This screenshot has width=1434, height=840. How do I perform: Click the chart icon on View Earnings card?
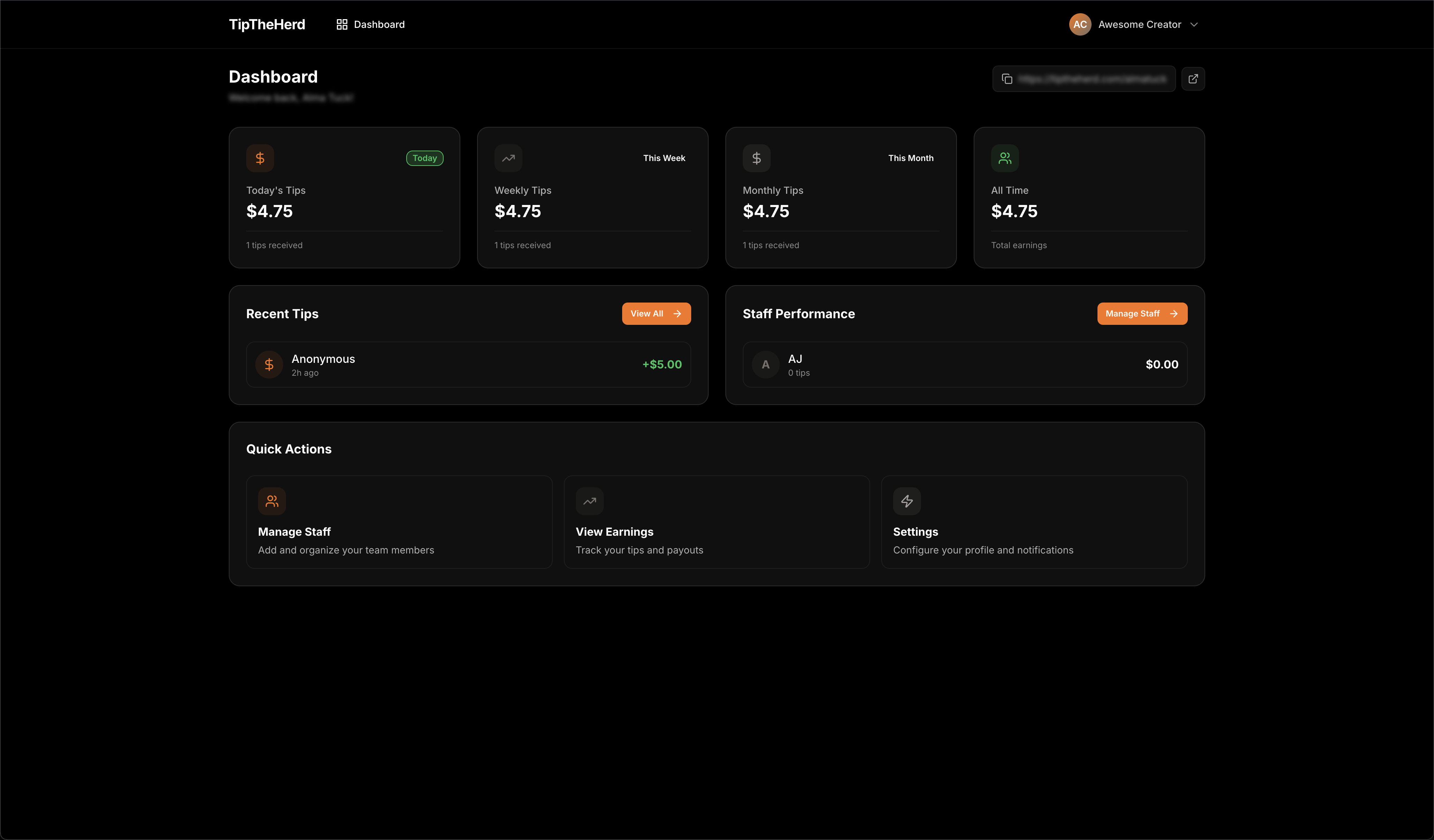tap(589, 501)
